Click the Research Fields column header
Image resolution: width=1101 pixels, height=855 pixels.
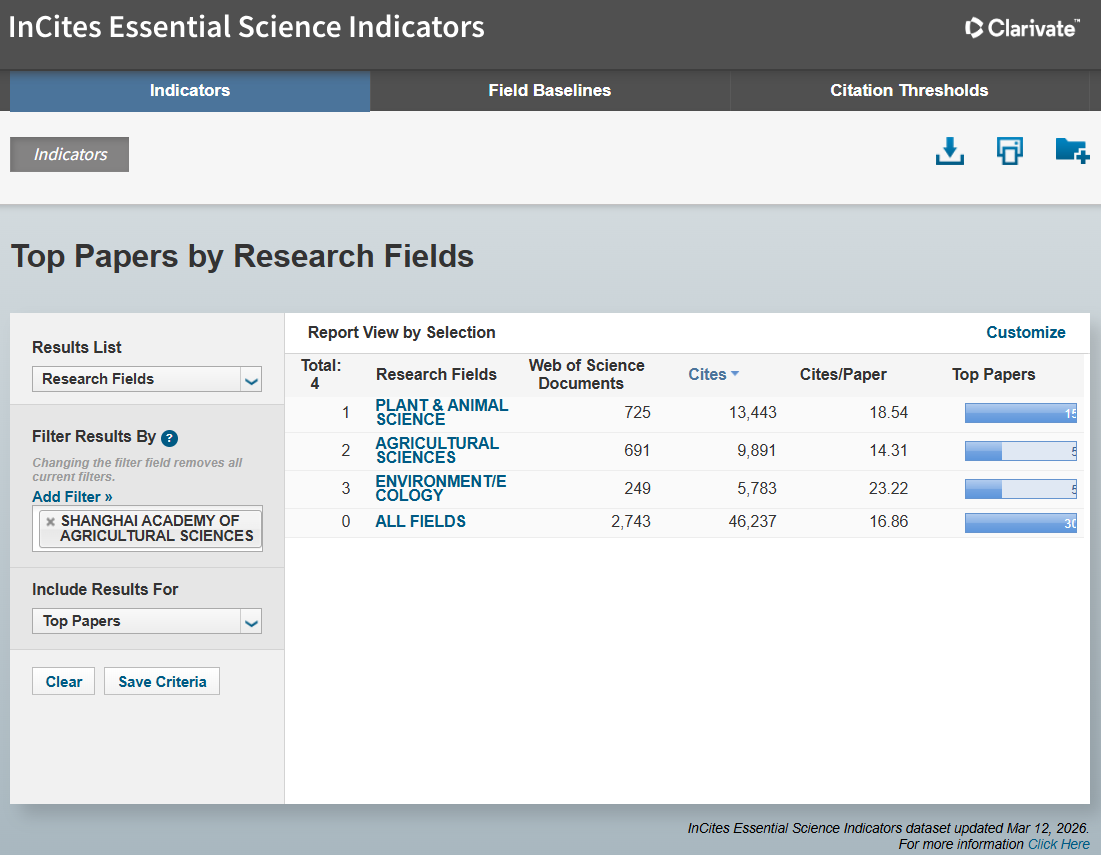click(x=436, y=375)
